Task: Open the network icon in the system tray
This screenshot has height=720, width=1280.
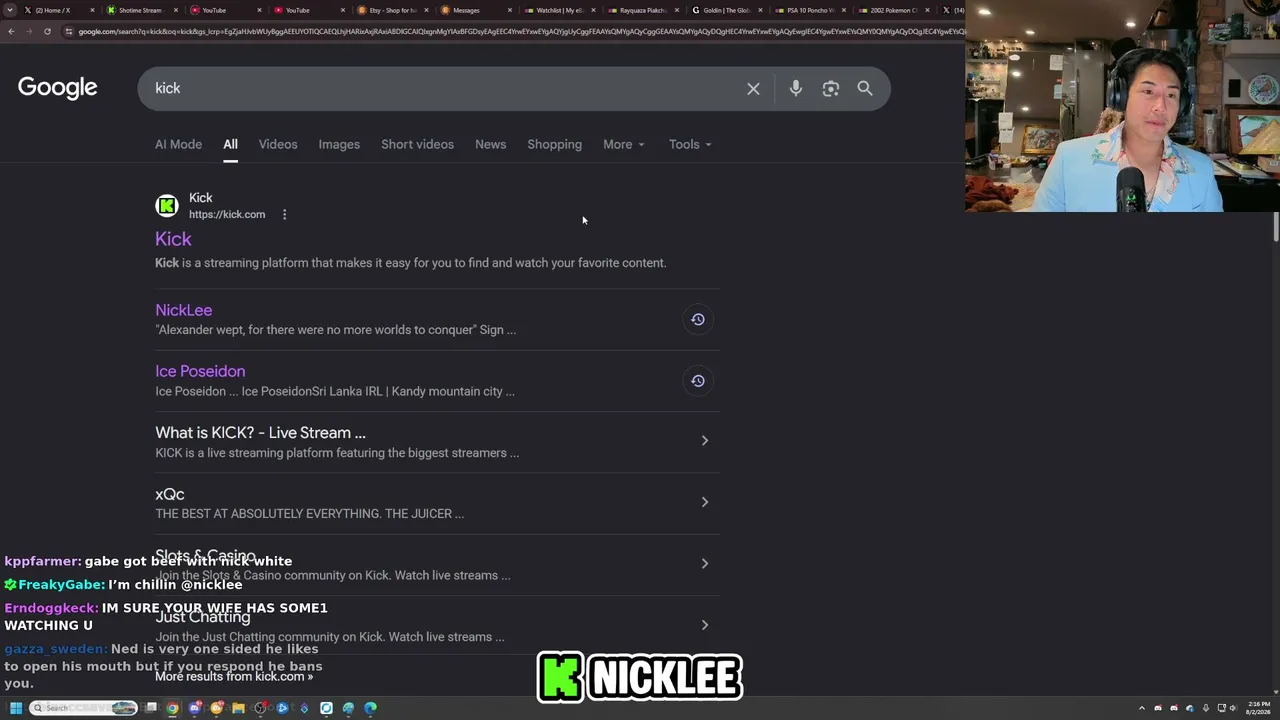Action: click(1221, 708)
